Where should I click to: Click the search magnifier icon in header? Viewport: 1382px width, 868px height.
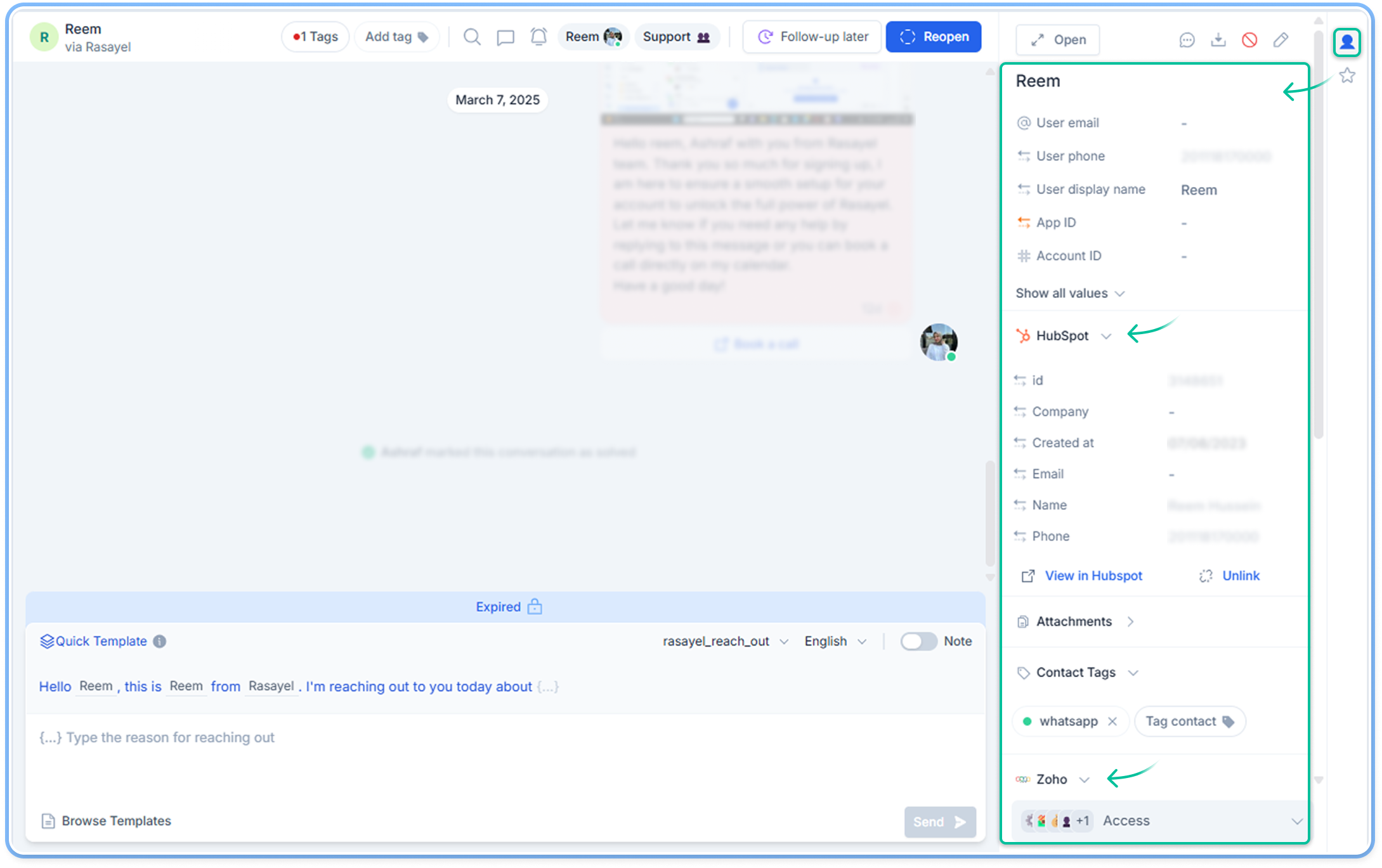coord(471,37)
